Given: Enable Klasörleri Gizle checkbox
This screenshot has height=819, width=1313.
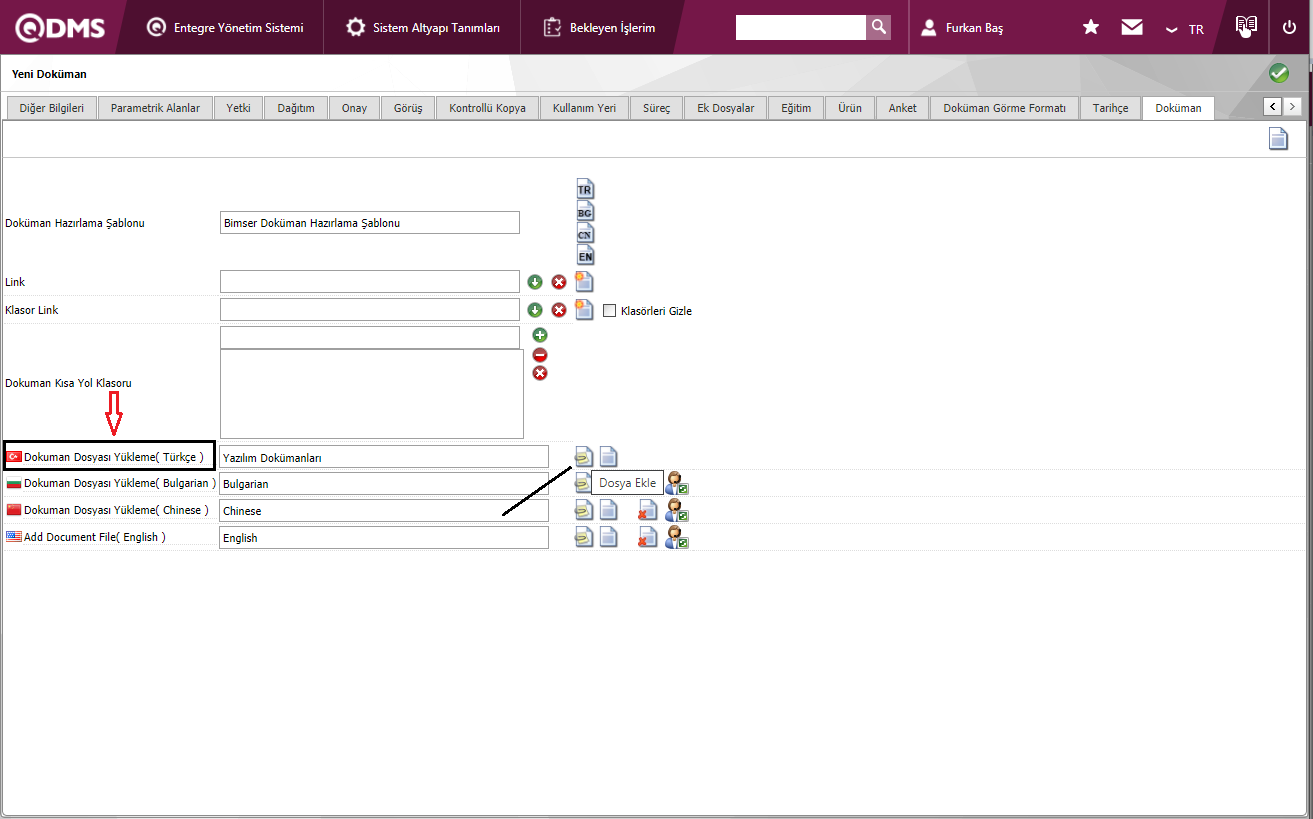Looking at the screenshot, I should [x=610, y=311].
